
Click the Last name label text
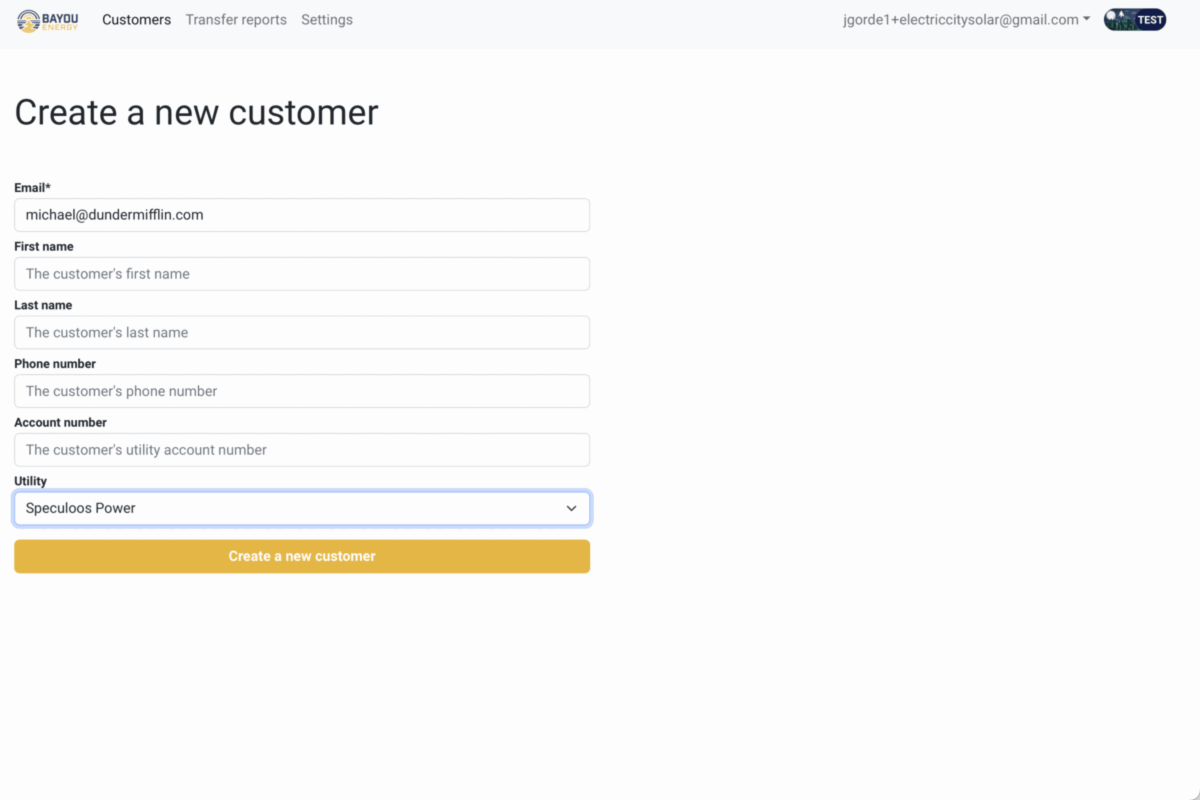(43, 305)
